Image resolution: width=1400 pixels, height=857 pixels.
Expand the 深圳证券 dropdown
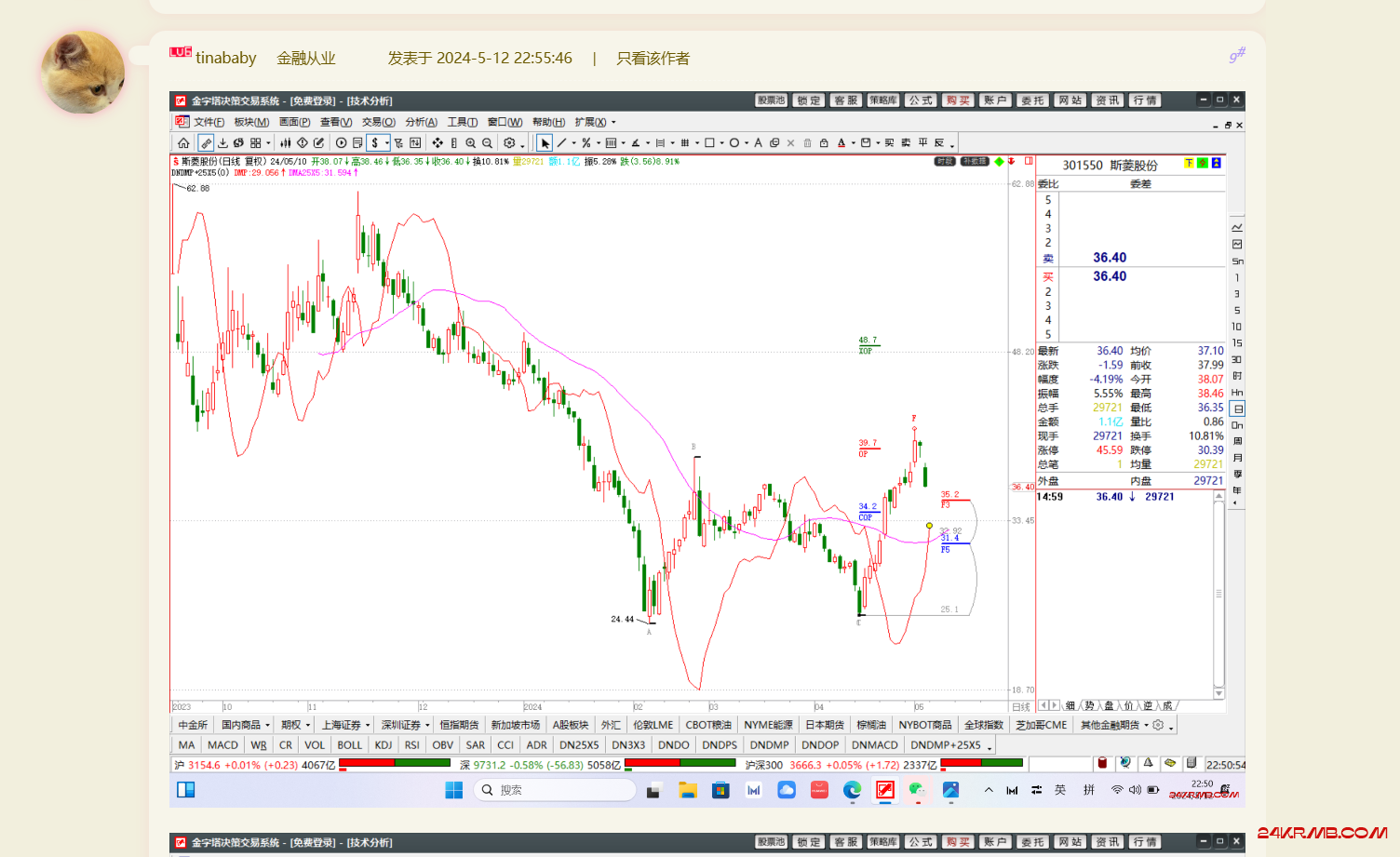click(427, 725)
